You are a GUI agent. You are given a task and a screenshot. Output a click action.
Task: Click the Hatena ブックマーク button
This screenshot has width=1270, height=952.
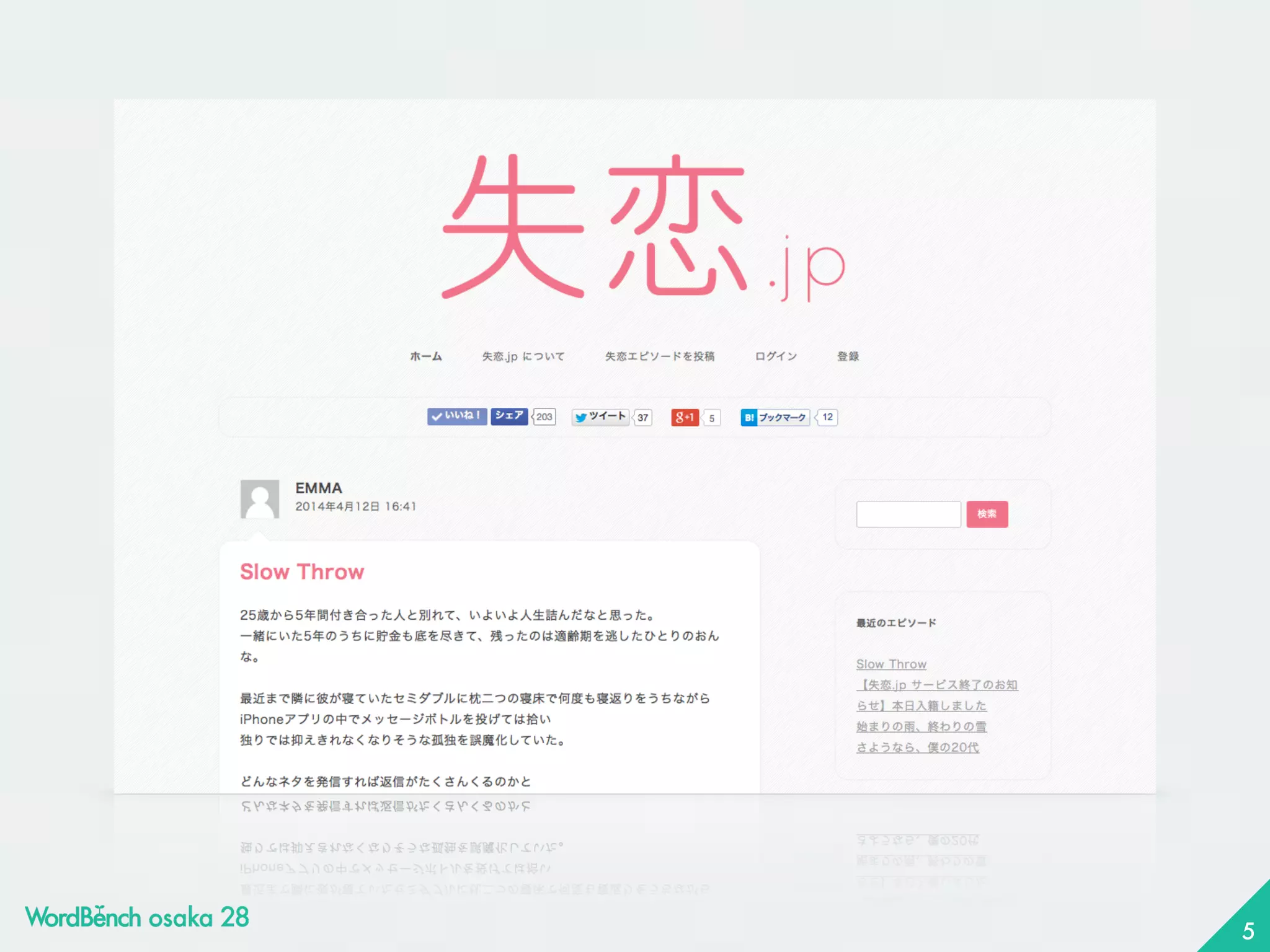point(775,418)
